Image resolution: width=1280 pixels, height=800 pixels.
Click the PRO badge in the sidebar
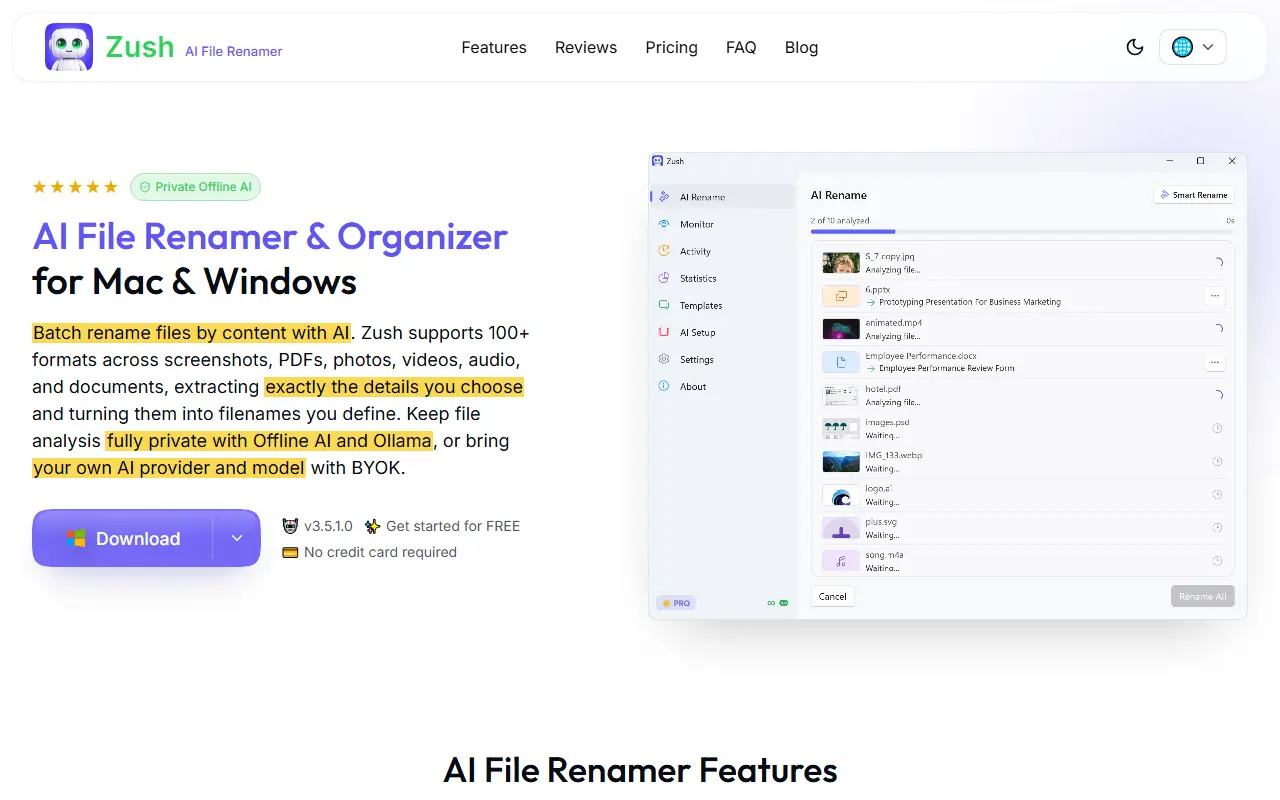click(675, 603)
